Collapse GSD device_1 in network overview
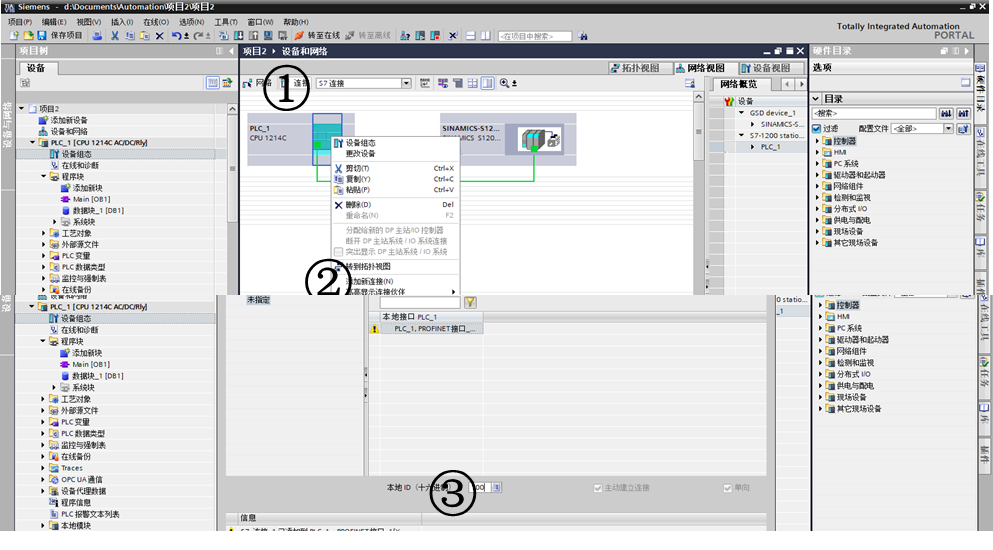The width and height of the screenshot is (993, 550). pos(742,113)
